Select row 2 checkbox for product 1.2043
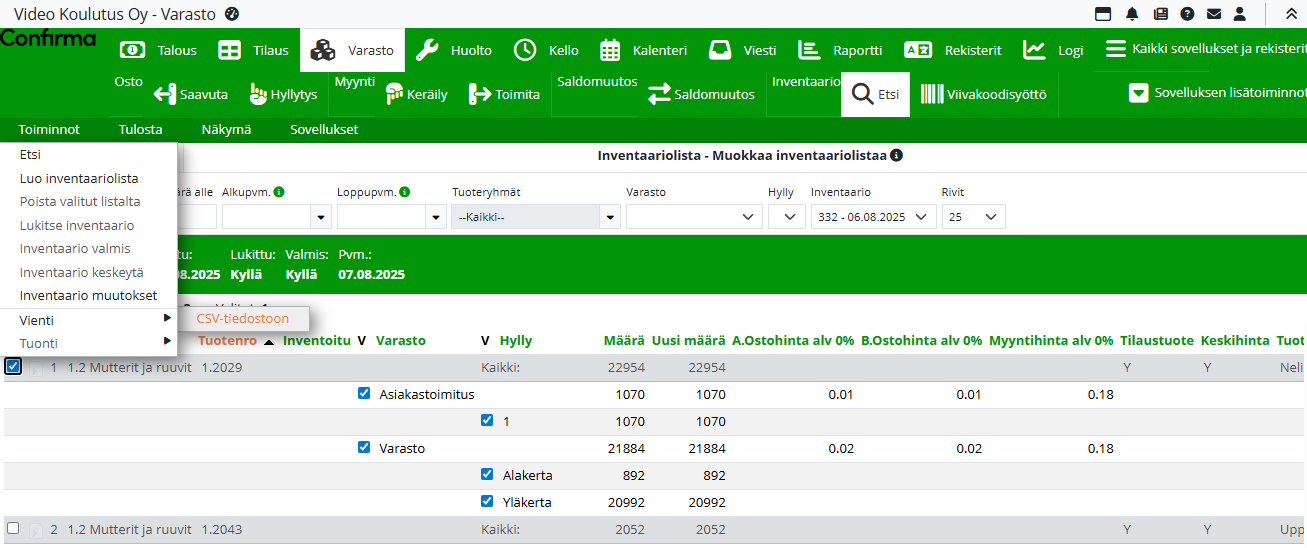Viewport: 1307px width, 548px height. tap(13, 529)
